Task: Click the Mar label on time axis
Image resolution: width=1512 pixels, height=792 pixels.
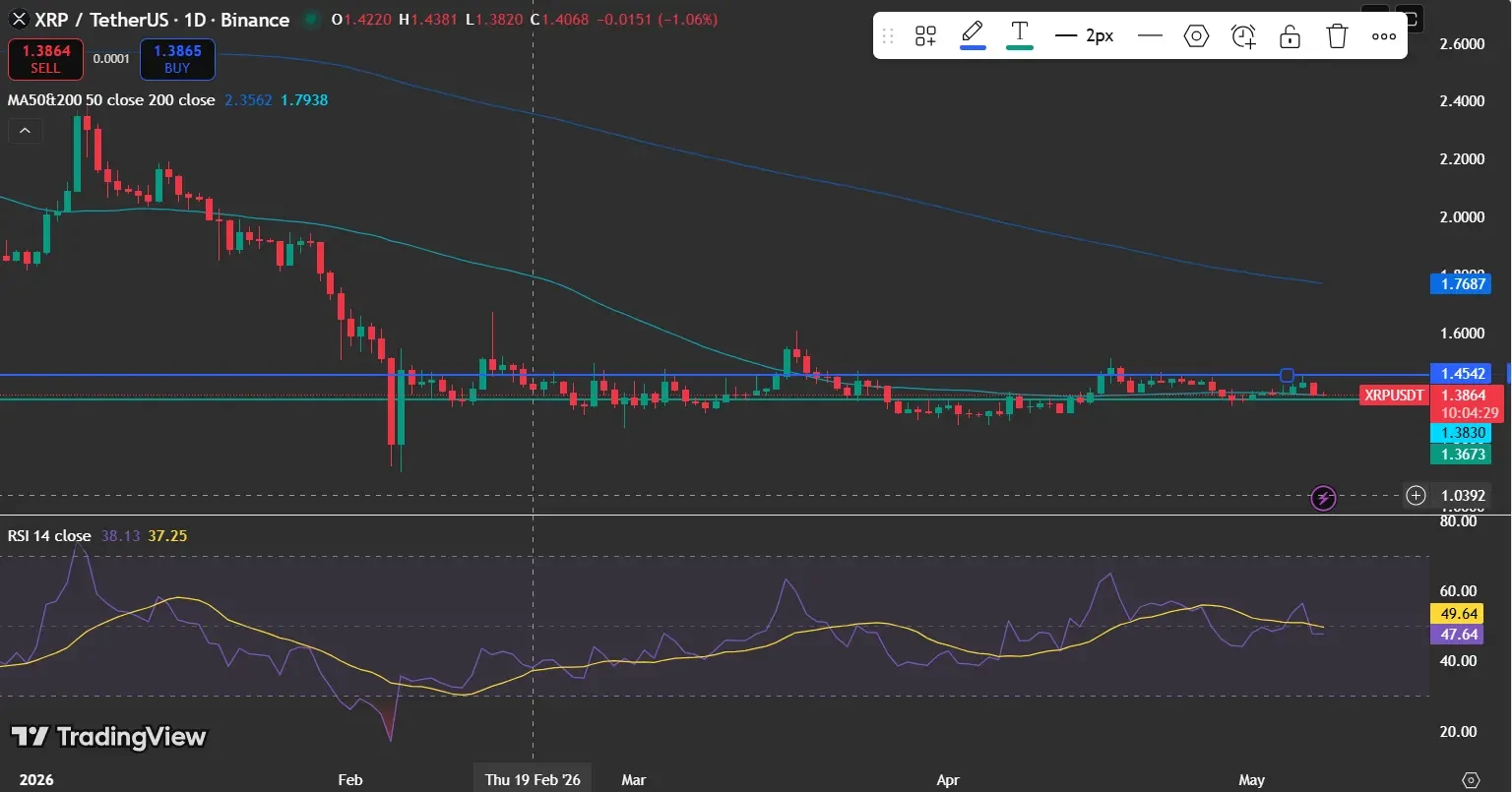Action: click(x=634, y=779)
